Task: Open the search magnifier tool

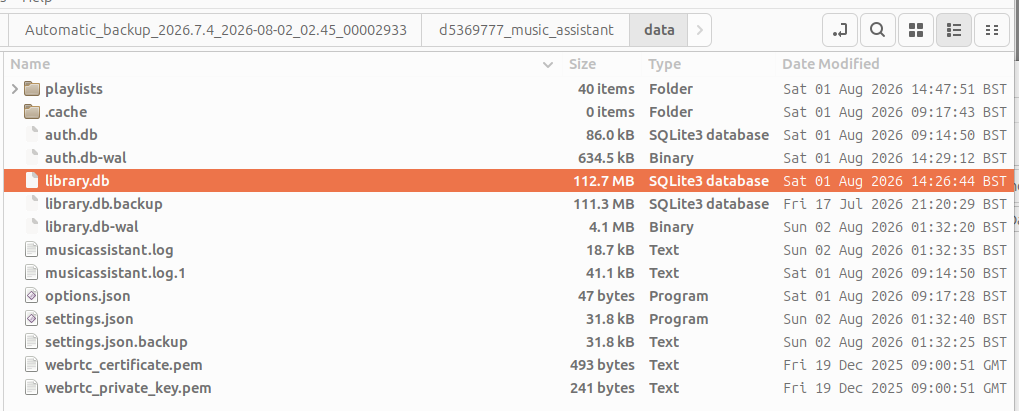Action: (877, 30)
